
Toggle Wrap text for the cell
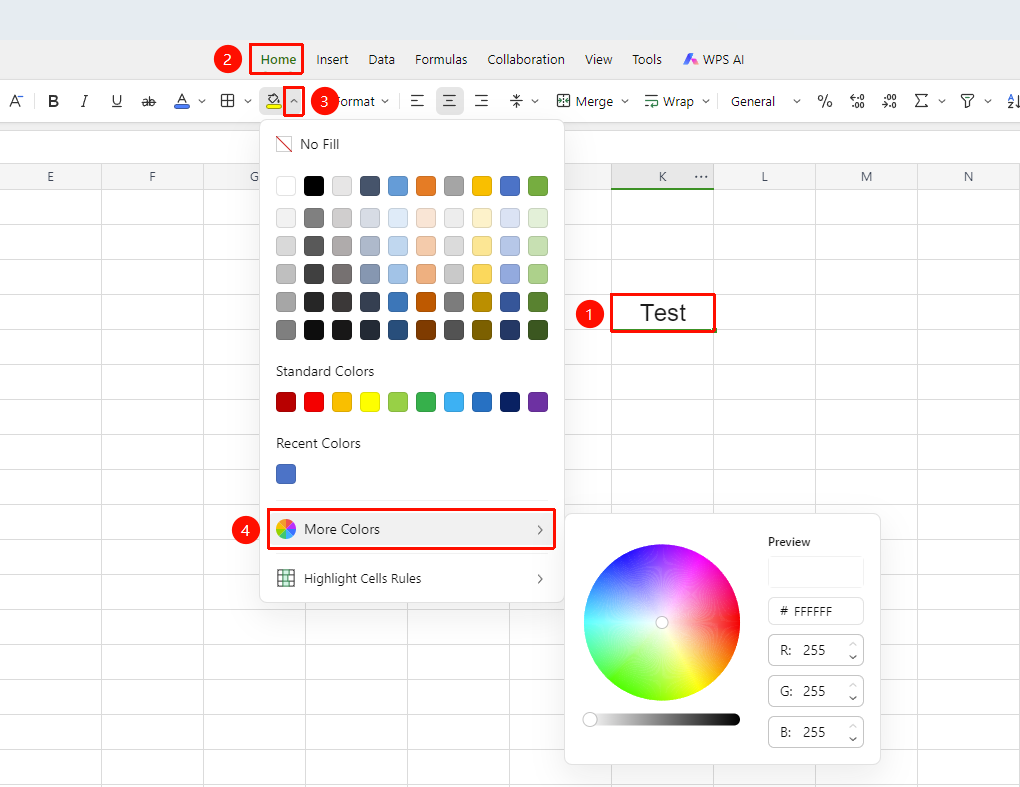coord(669,101)
